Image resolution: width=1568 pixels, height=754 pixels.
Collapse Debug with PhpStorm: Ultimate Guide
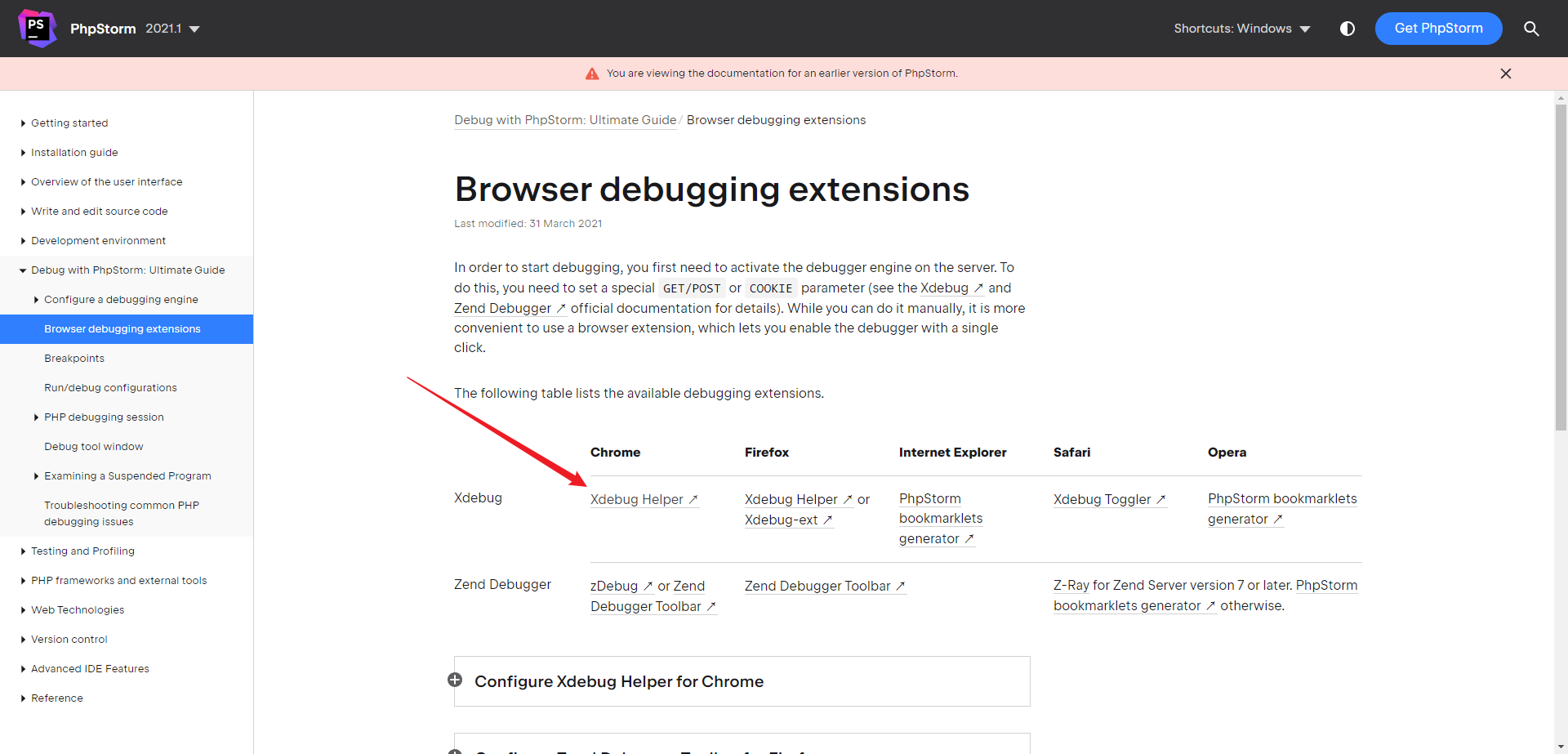coord(23,270)
